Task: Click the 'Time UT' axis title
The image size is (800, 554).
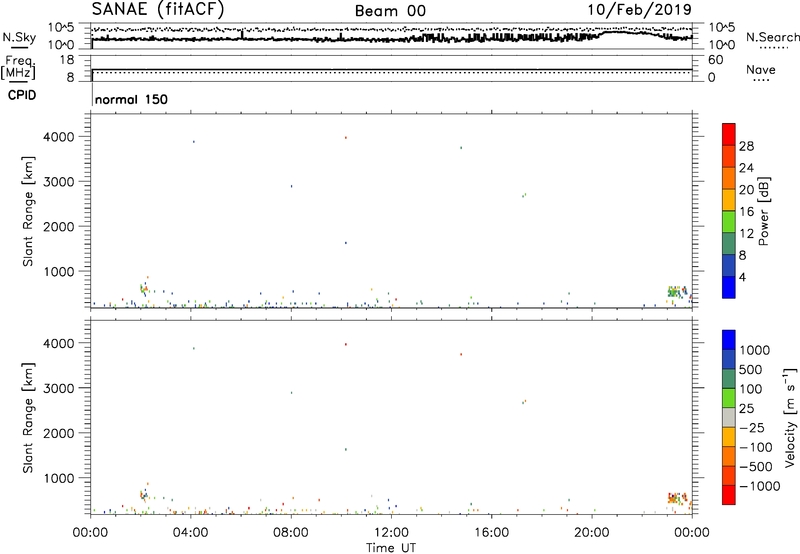Action: [x=391, y=548]
